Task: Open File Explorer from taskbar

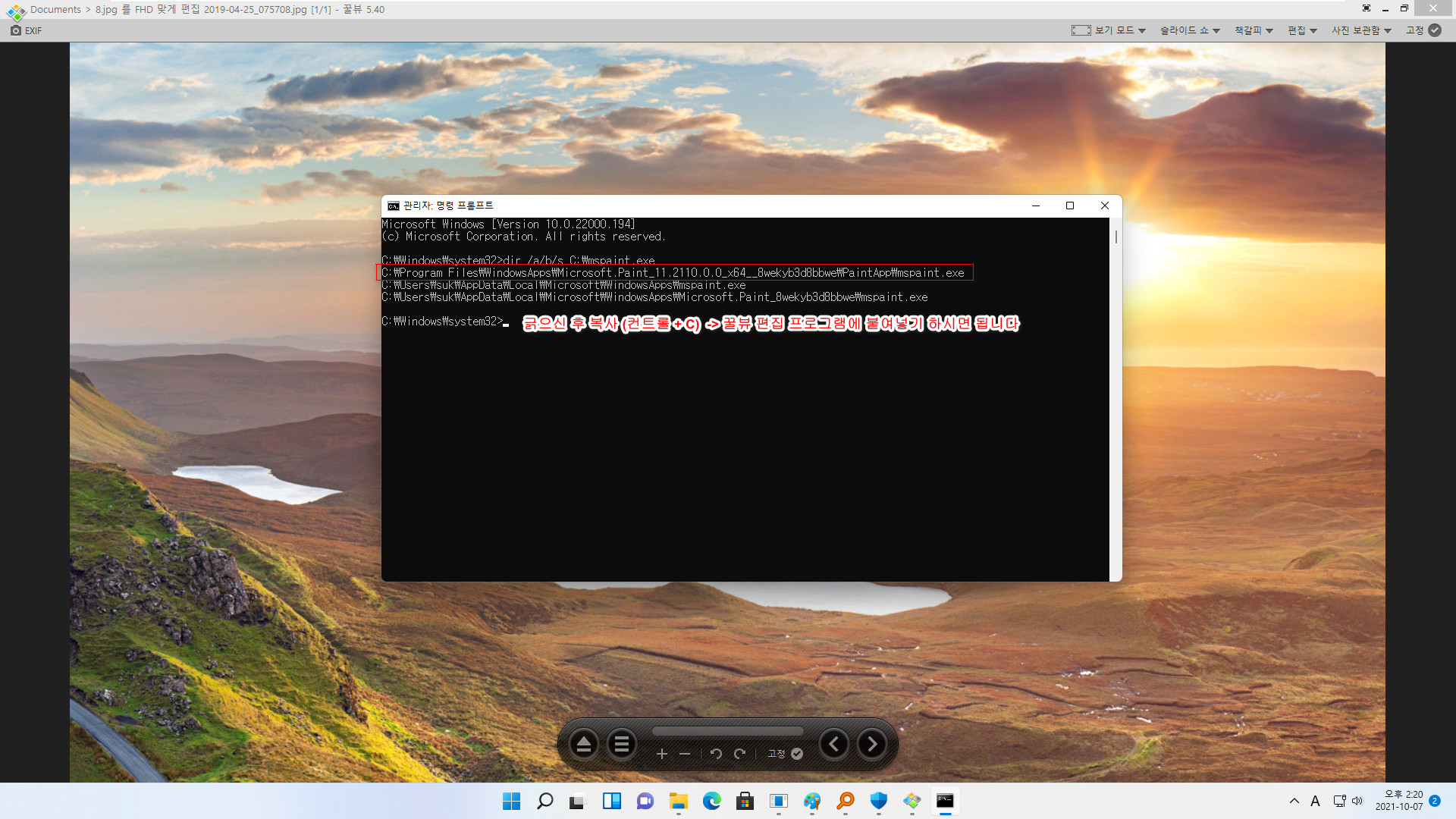Action: coord(679,801)
